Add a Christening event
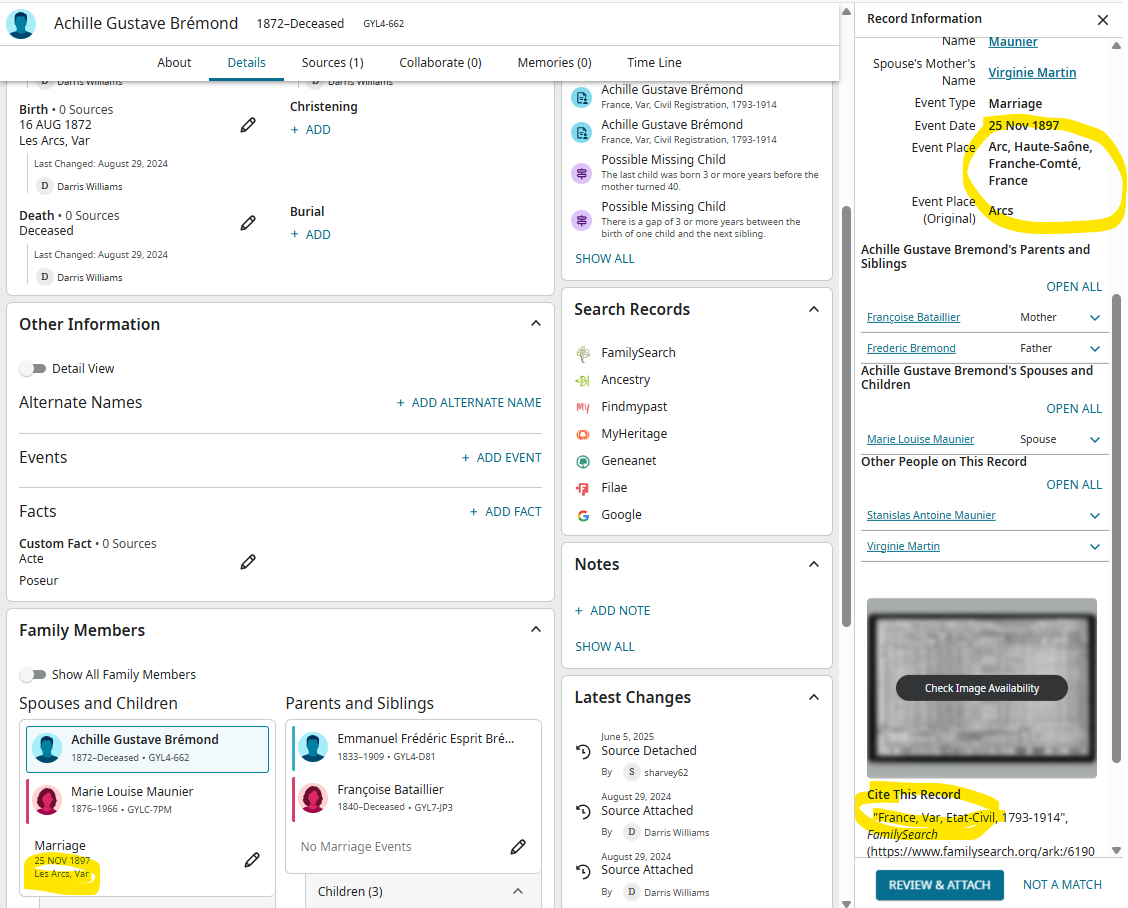 point(311,130)
